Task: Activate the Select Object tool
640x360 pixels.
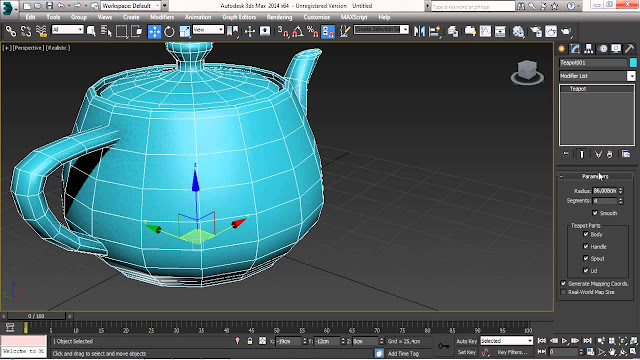Action: click(x=91, y=31)
